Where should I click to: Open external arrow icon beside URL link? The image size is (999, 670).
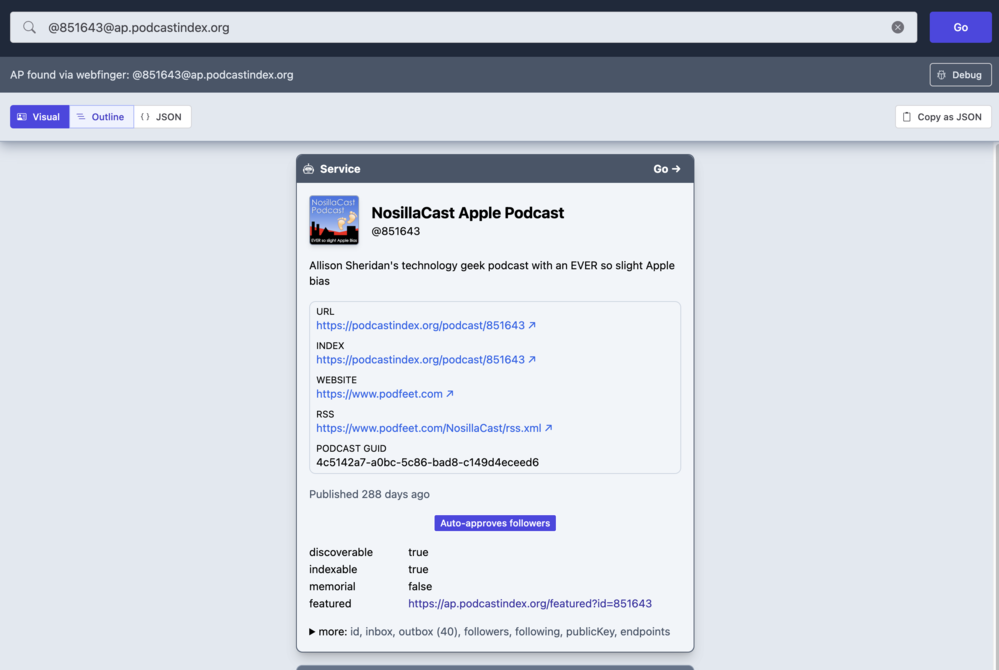pos(532,326)
